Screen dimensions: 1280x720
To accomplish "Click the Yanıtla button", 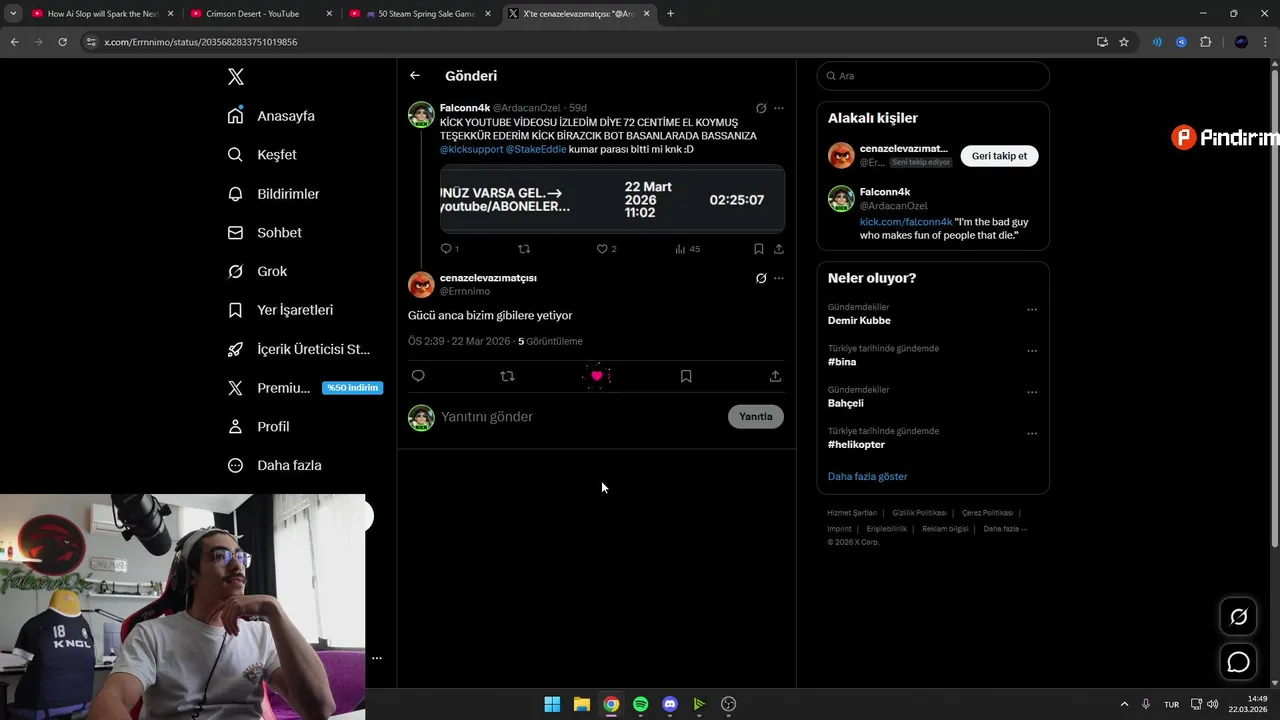I will click(x=756, y=417).
